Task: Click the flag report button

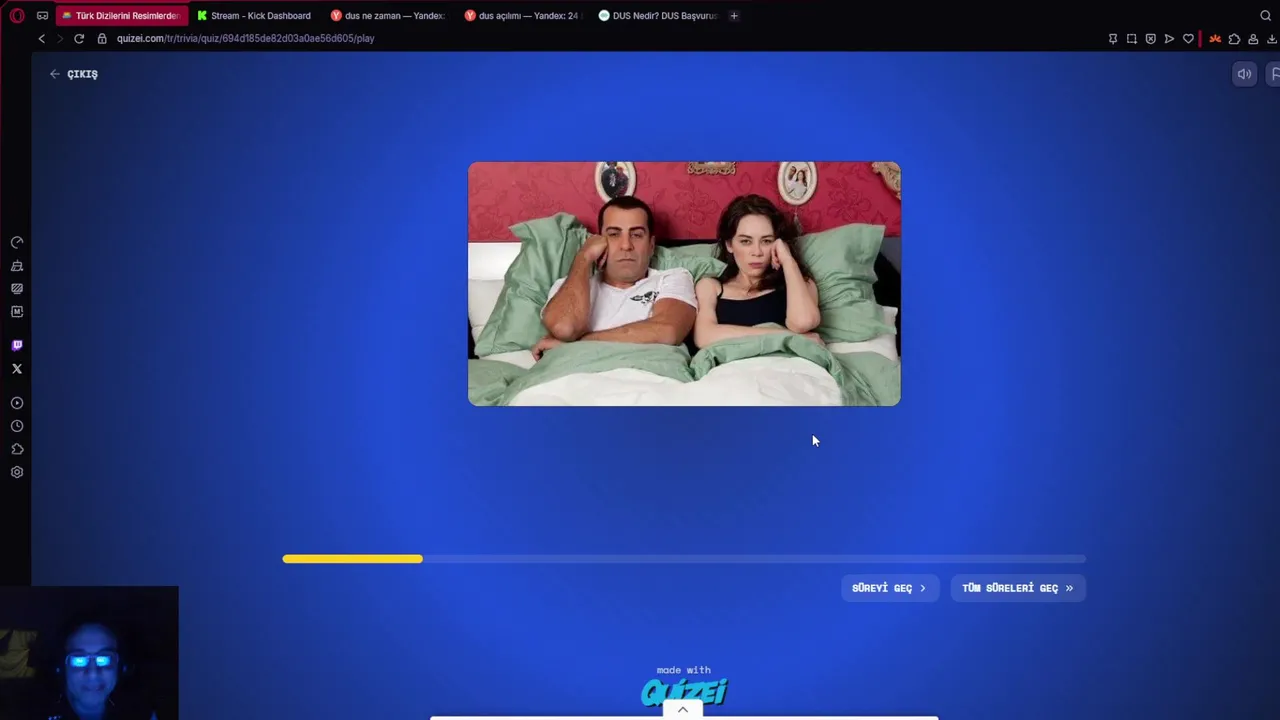Action: coord(1273,74)
